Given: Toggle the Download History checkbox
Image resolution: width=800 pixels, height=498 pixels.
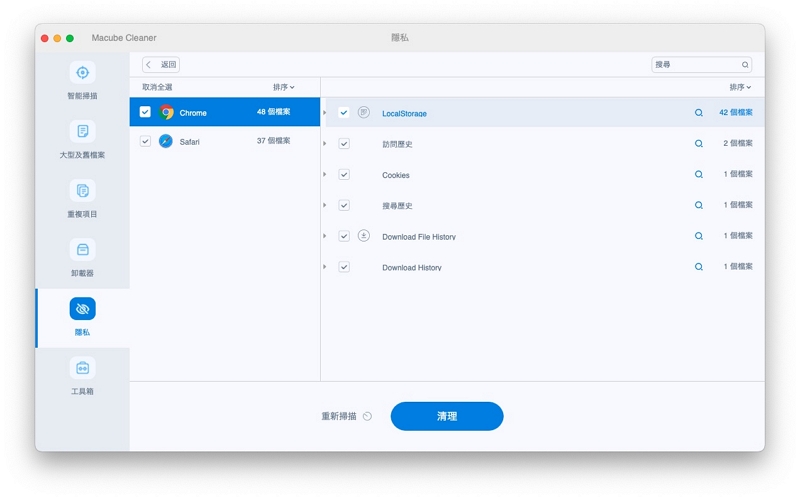Looking at the screenshot, I should click(344, 267).
